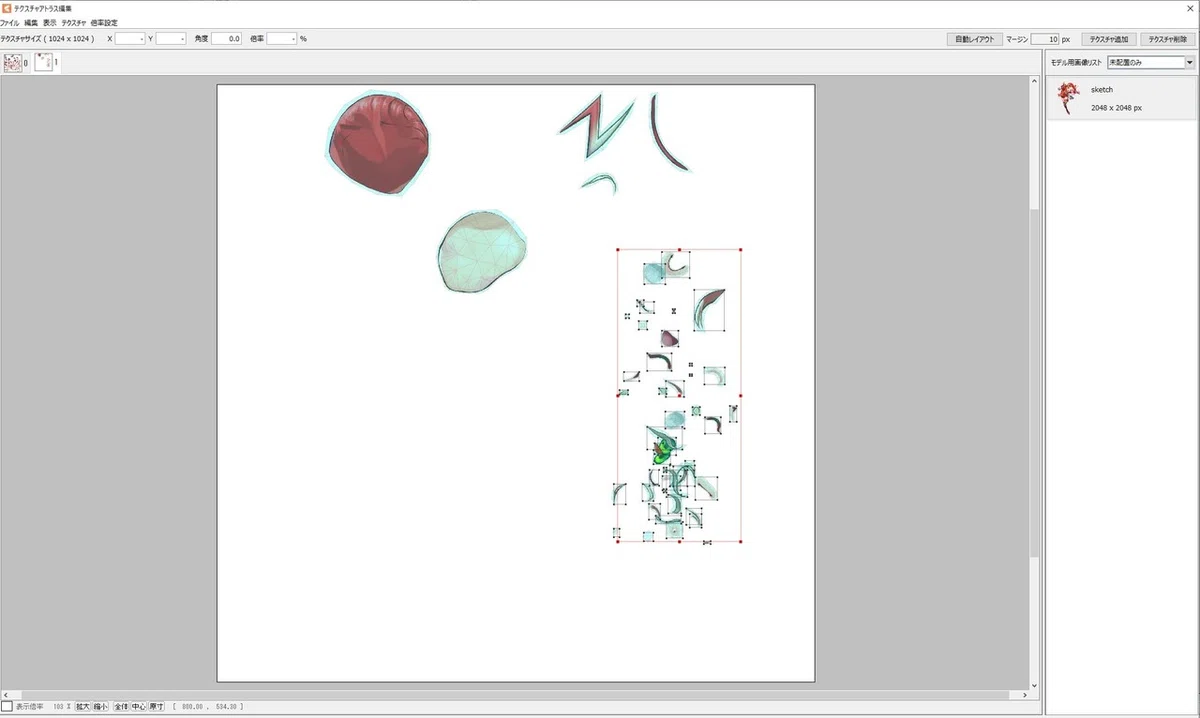Open the 表示 menu
Viewport: 1200px width, 718px height.
[49, 22]
